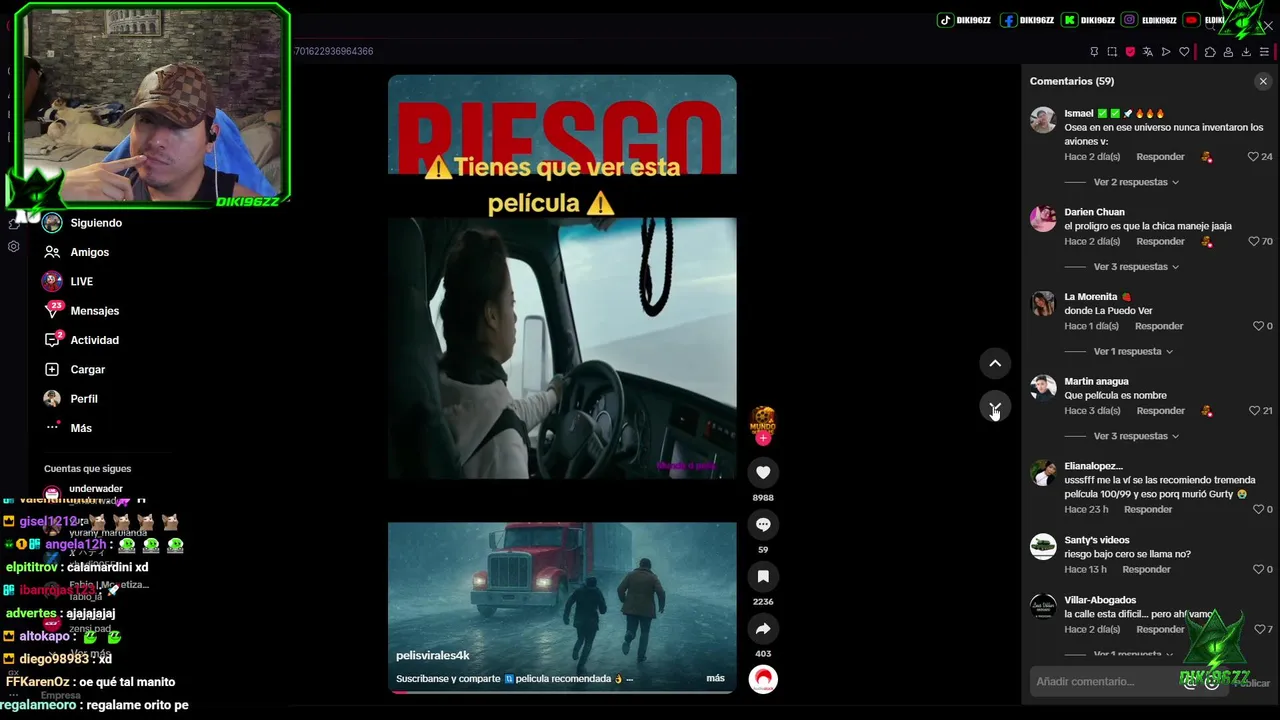
Task: Save video with the bookmark icon
Action: 763,576
